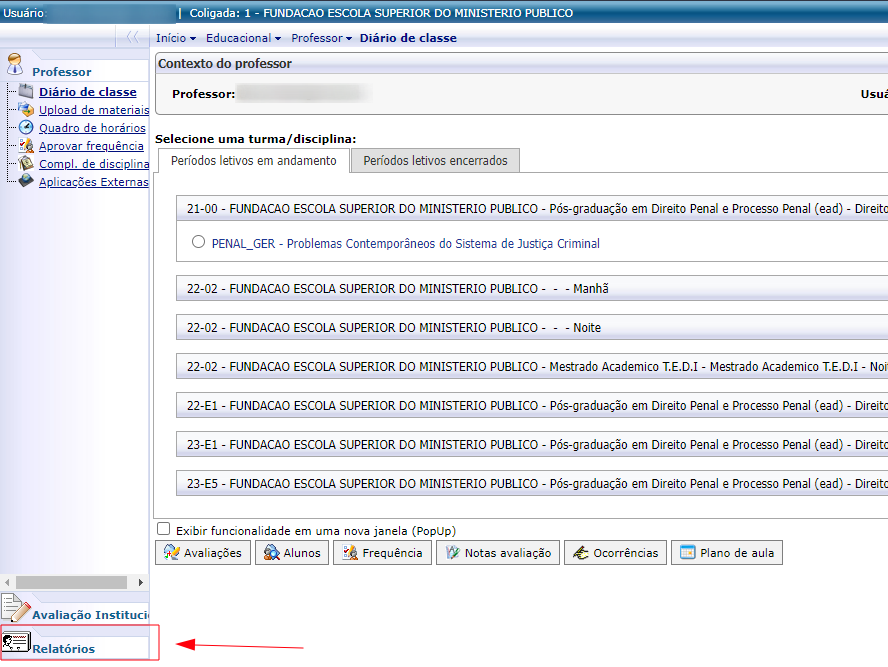Open the Início dropdown menu
Image resolution: width=888 pixels, height=667 pixels.
tap(176, 38)
